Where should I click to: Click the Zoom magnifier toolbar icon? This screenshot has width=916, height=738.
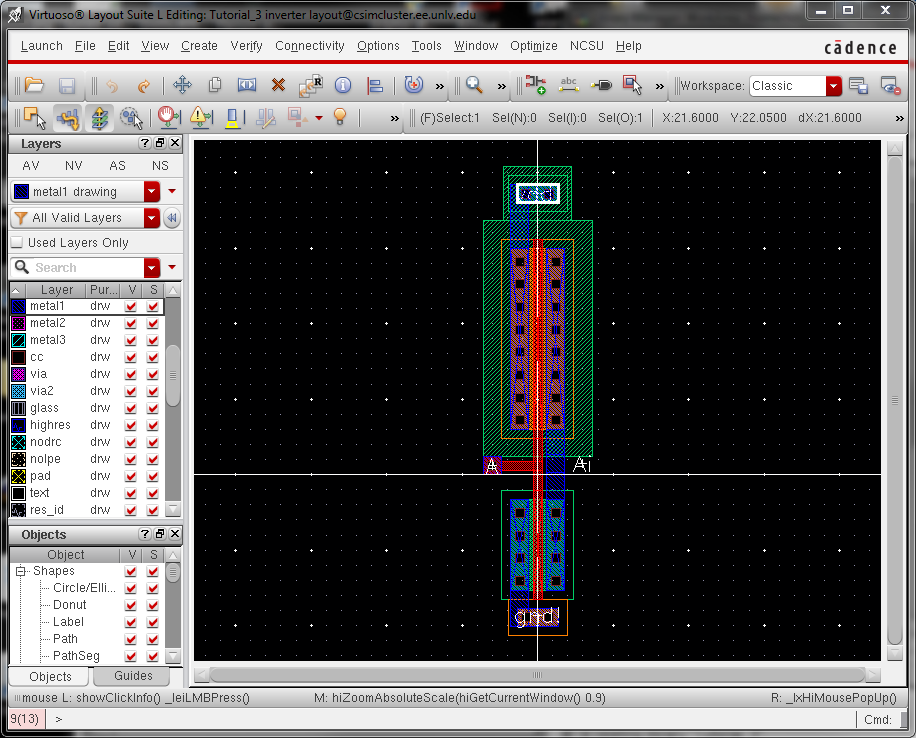[474, 86]
